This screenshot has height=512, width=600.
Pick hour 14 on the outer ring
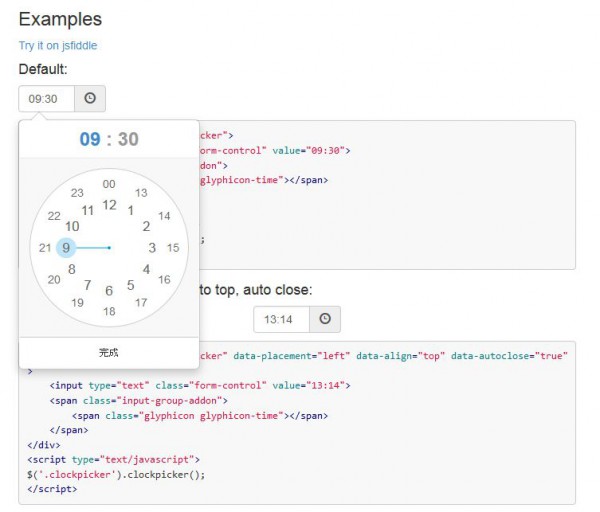[165, 216]
